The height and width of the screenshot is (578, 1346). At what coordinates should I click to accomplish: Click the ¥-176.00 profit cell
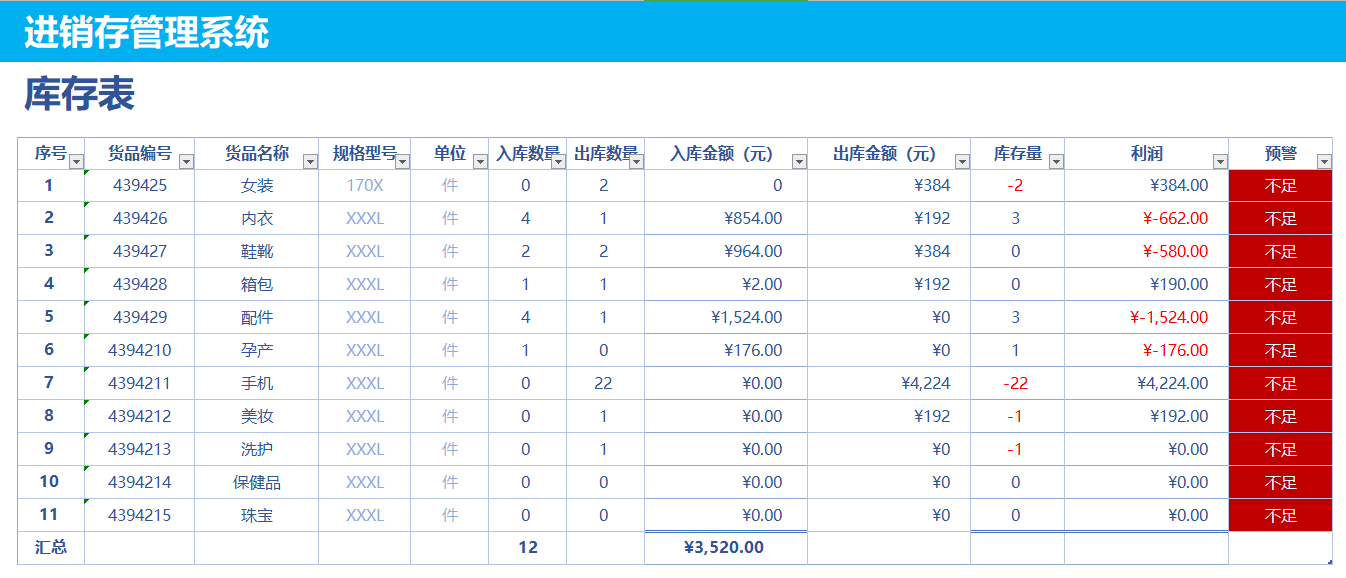tap(1147, 351)
